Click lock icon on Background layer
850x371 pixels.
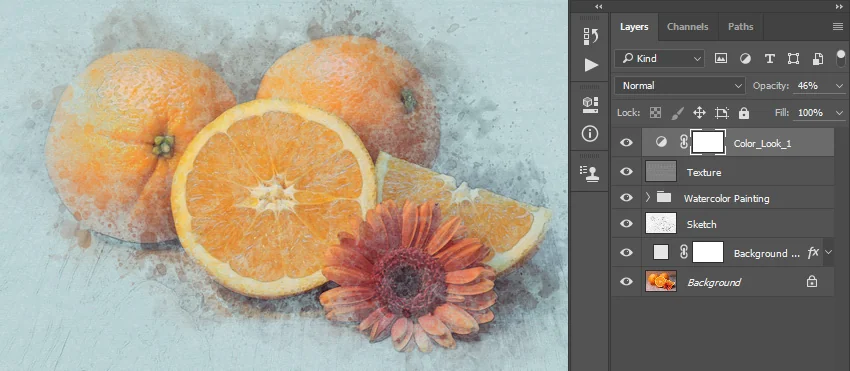[812, 281]
